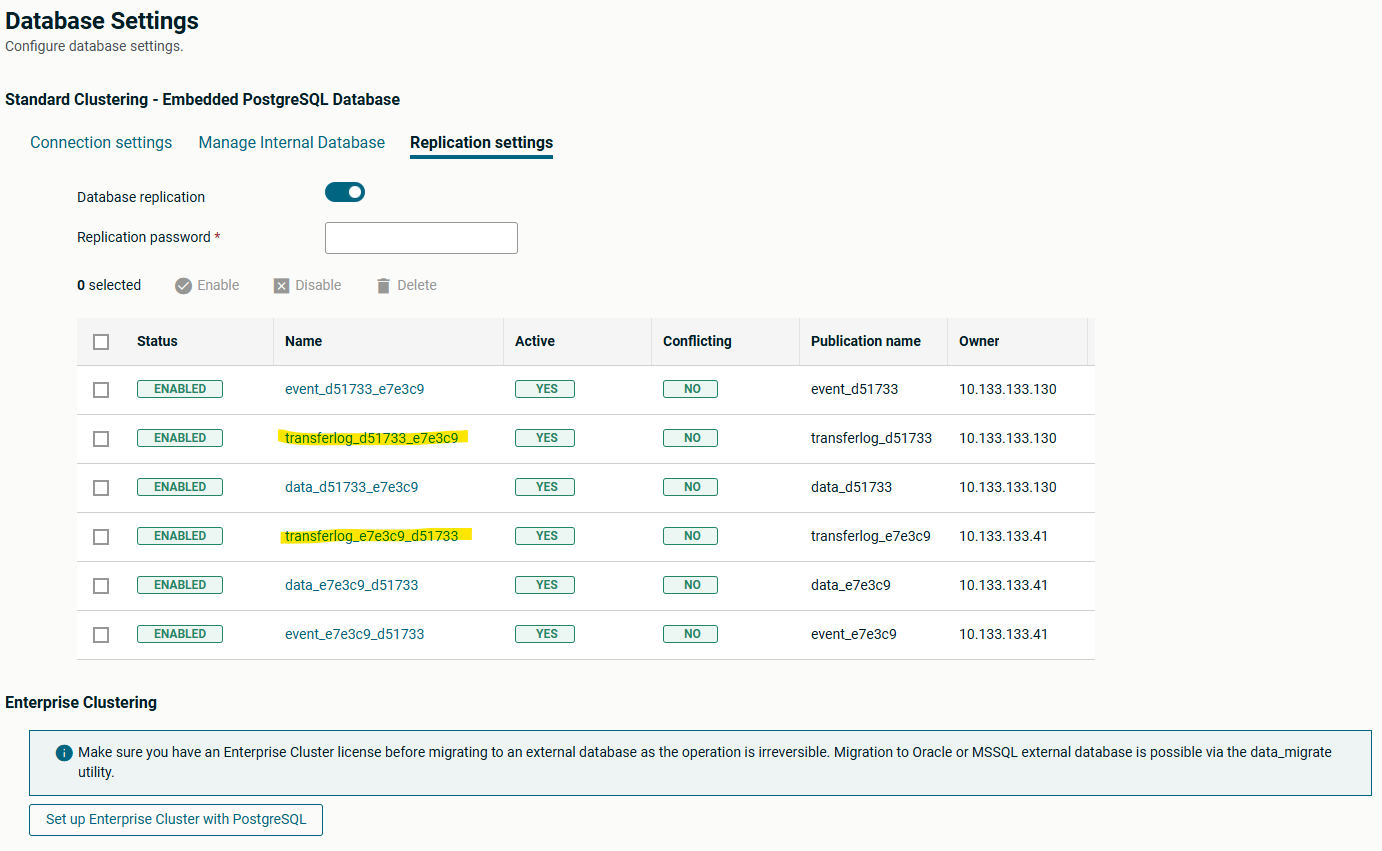
Task: Check the select-all checkbox in table header
Action: (101, 342)
